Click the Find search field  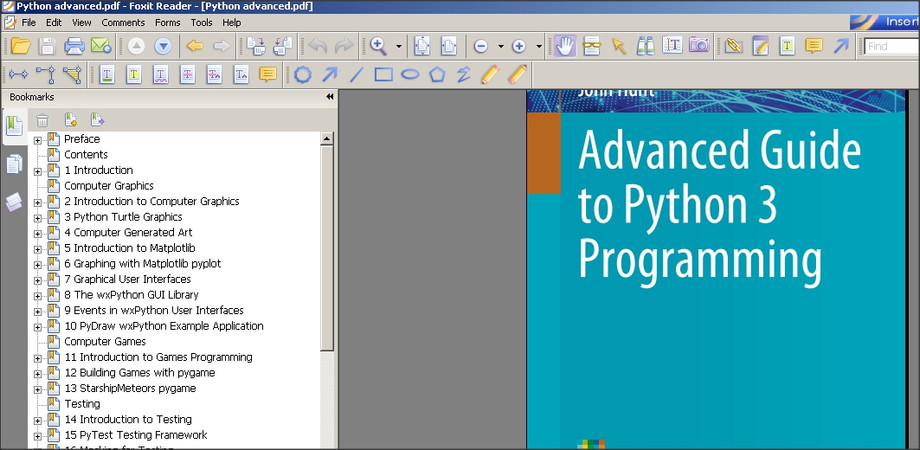tap(890, 46)
